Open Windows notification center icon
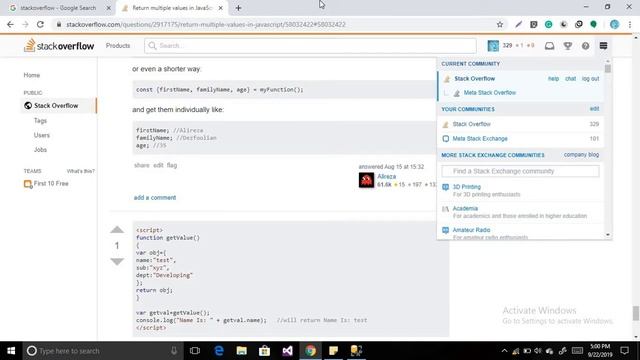The image size is (640, 360). pyautogui.click(x=624, y=351)
